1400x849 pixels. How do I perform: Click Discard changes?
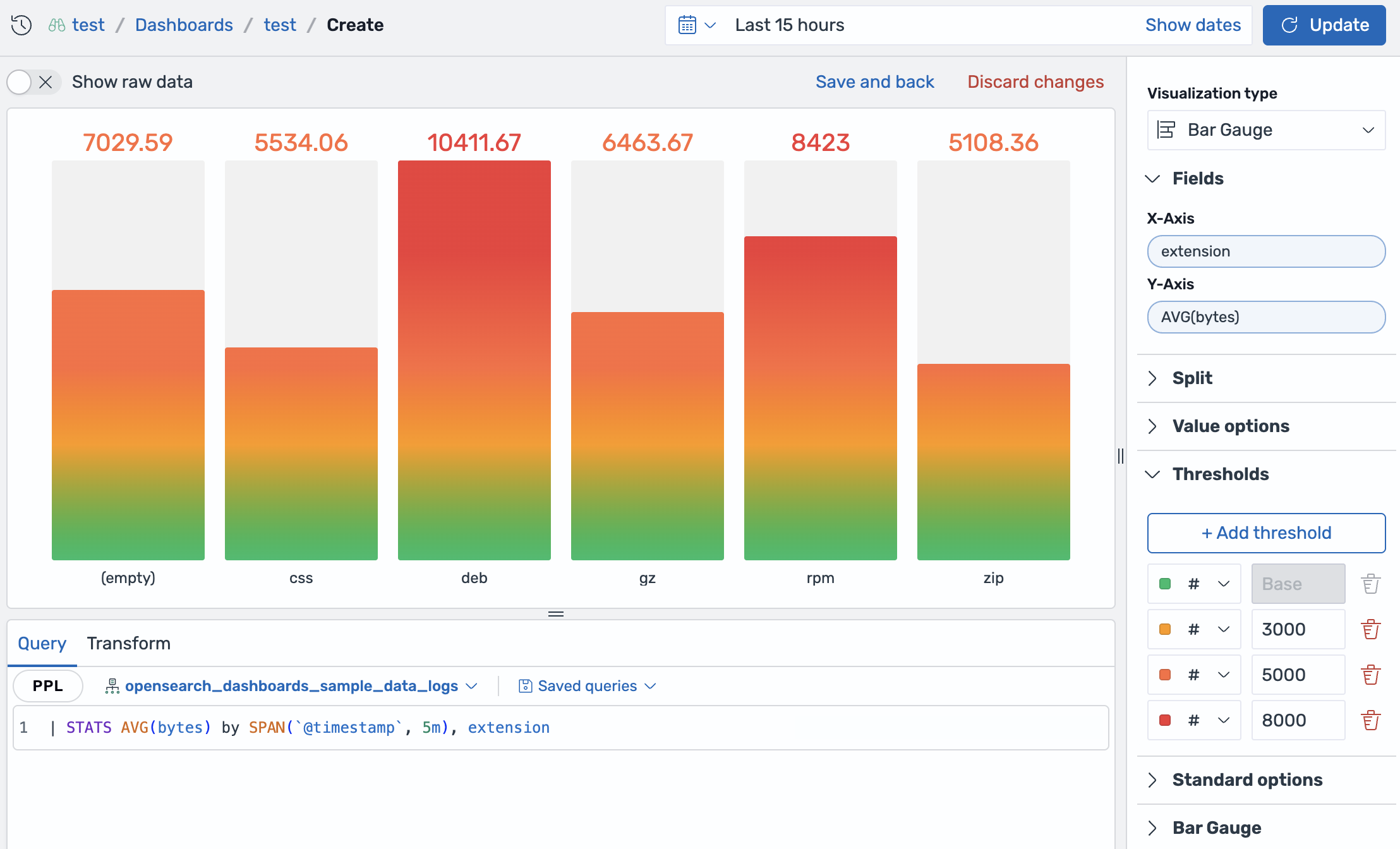(x=1035, y=82)
